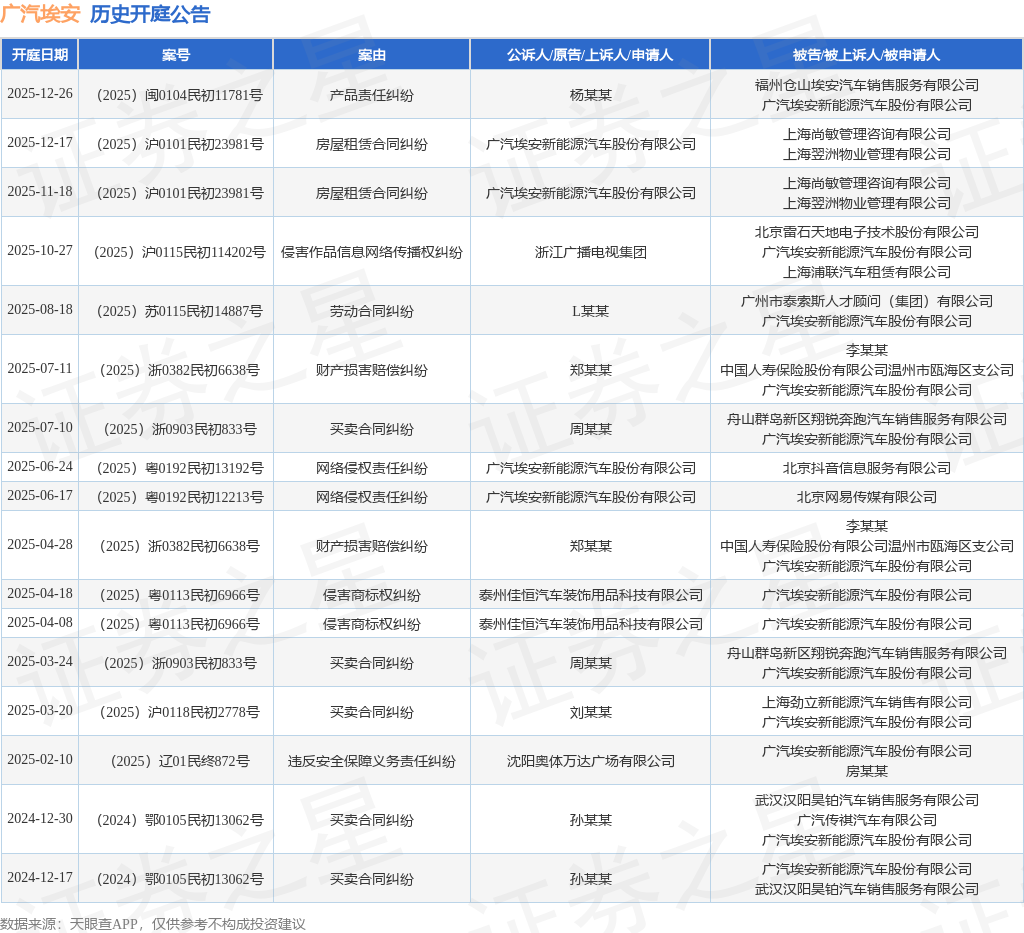Image resolution: width=1024 pixels, height=933 pixels.
Task: Click the date 2024-12-17
Action: click(40, 877)
